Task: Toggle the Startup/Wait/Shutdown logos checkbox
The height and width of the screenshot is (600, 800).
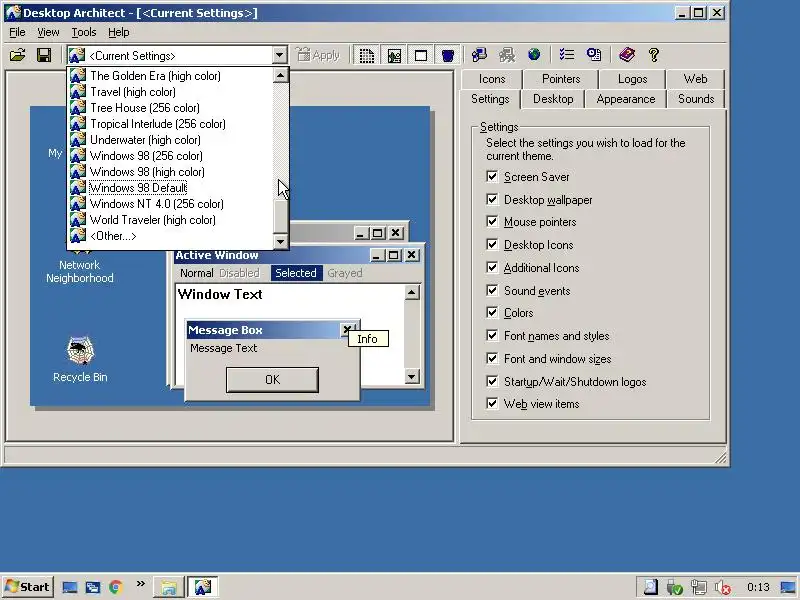Action: [492, 381]
